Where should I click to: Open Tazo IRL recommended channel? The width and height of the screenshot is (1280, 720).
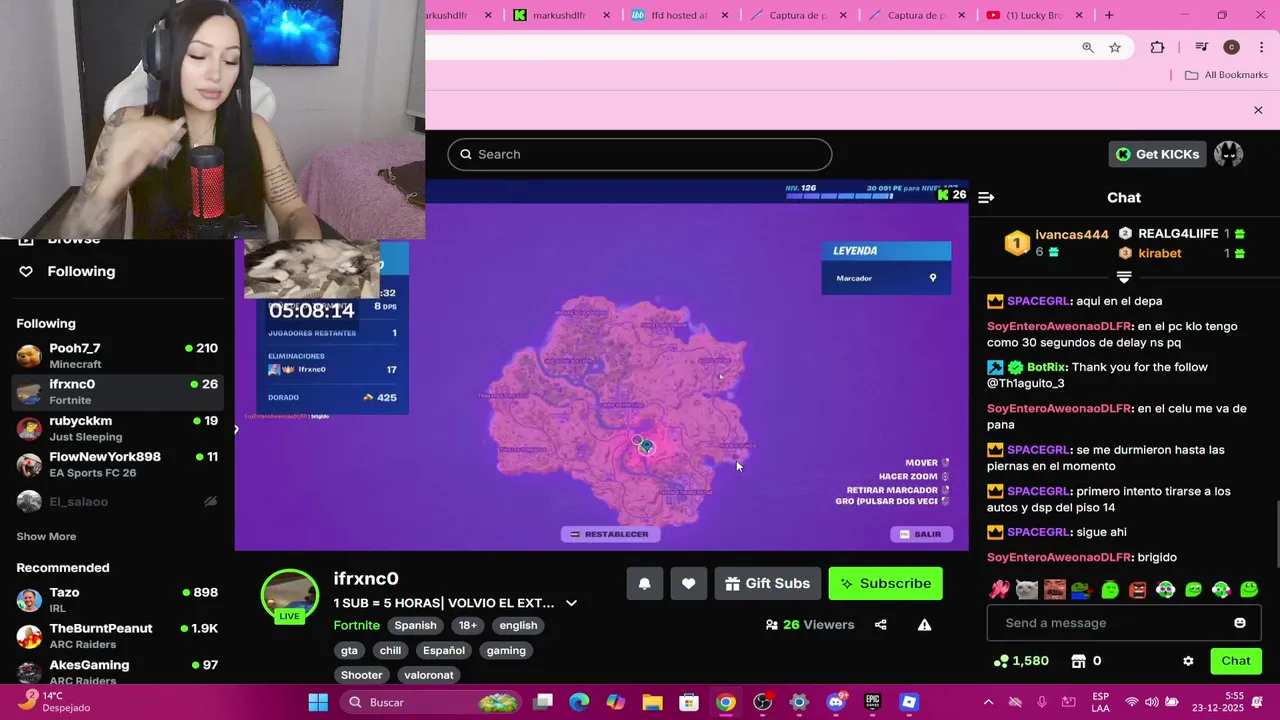tap(117, 600)
